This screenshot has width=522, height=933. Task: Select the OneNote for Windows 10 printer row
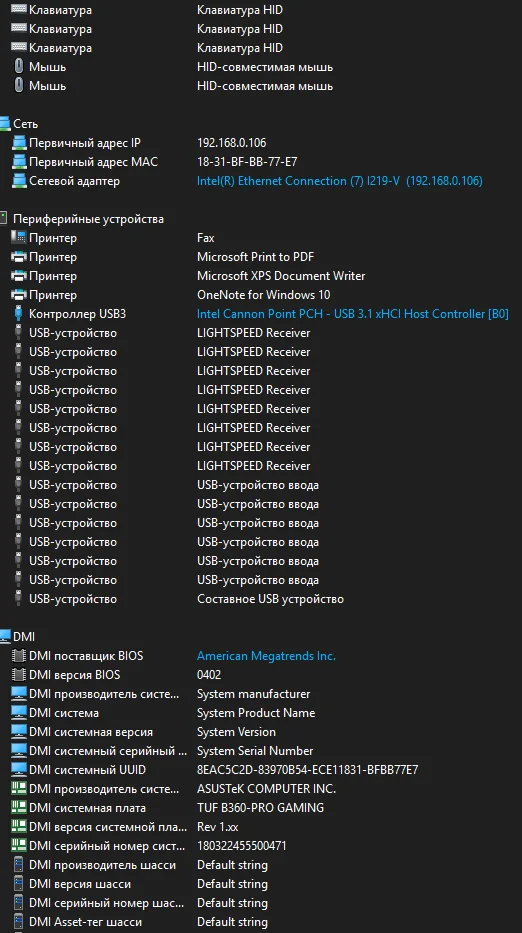pos(261,295)
